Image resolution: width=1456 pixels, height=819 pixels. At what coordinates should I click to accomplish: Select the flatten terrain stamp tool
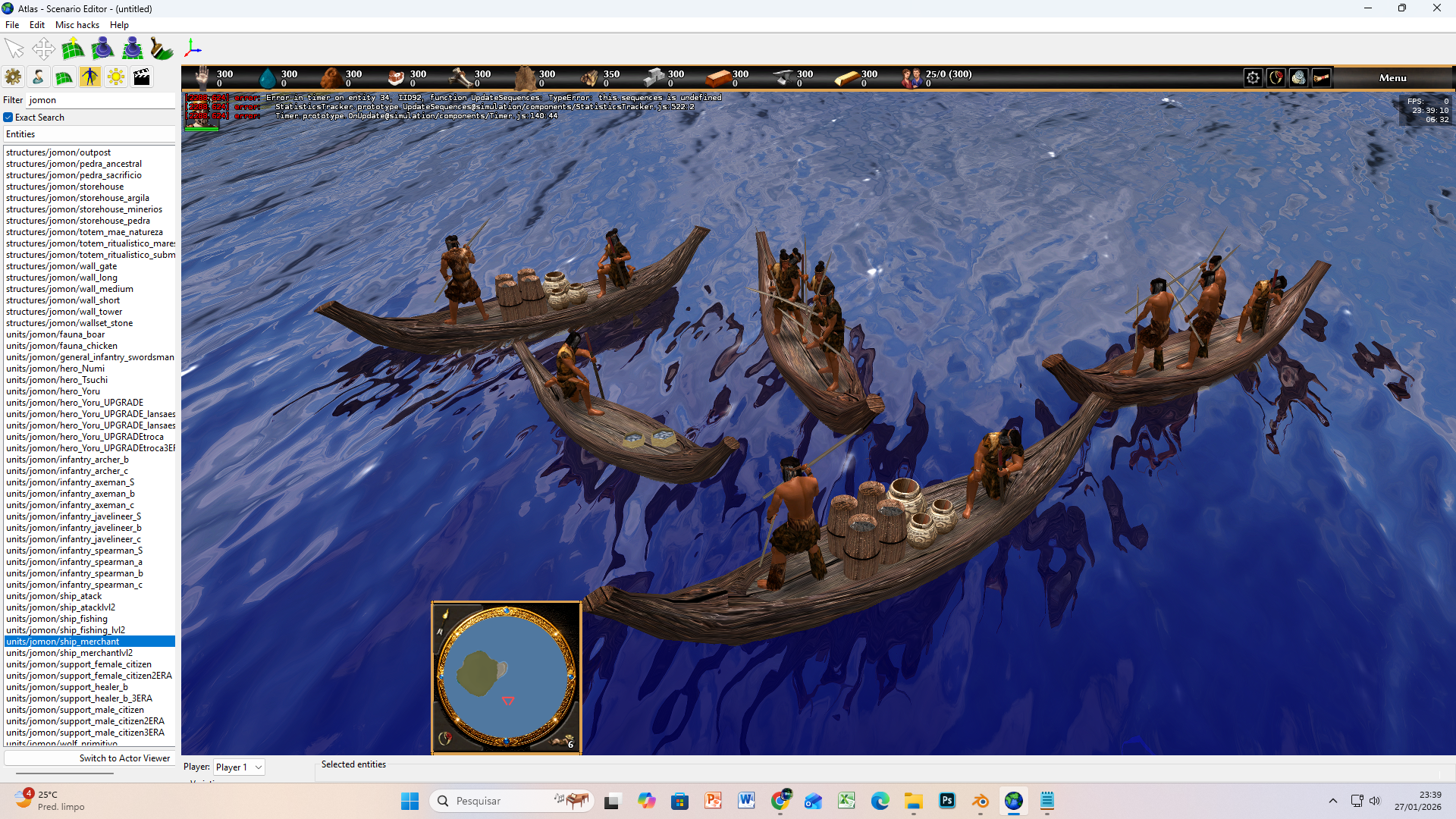[x=132, y=49]
